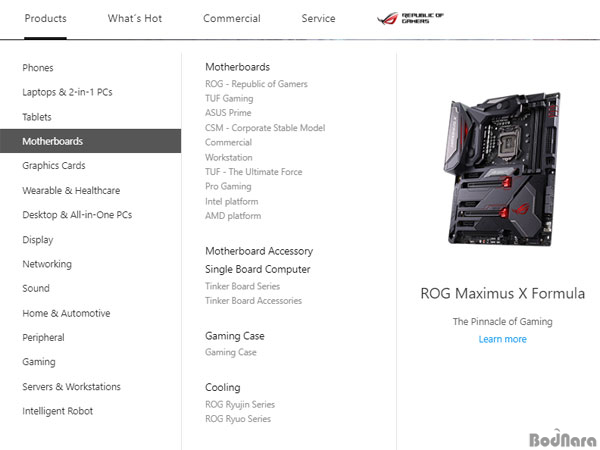Open TUF Gaming motherboards link
Image resolution: width=600 pixels, height=450 pixels.
tap(229, 98)
